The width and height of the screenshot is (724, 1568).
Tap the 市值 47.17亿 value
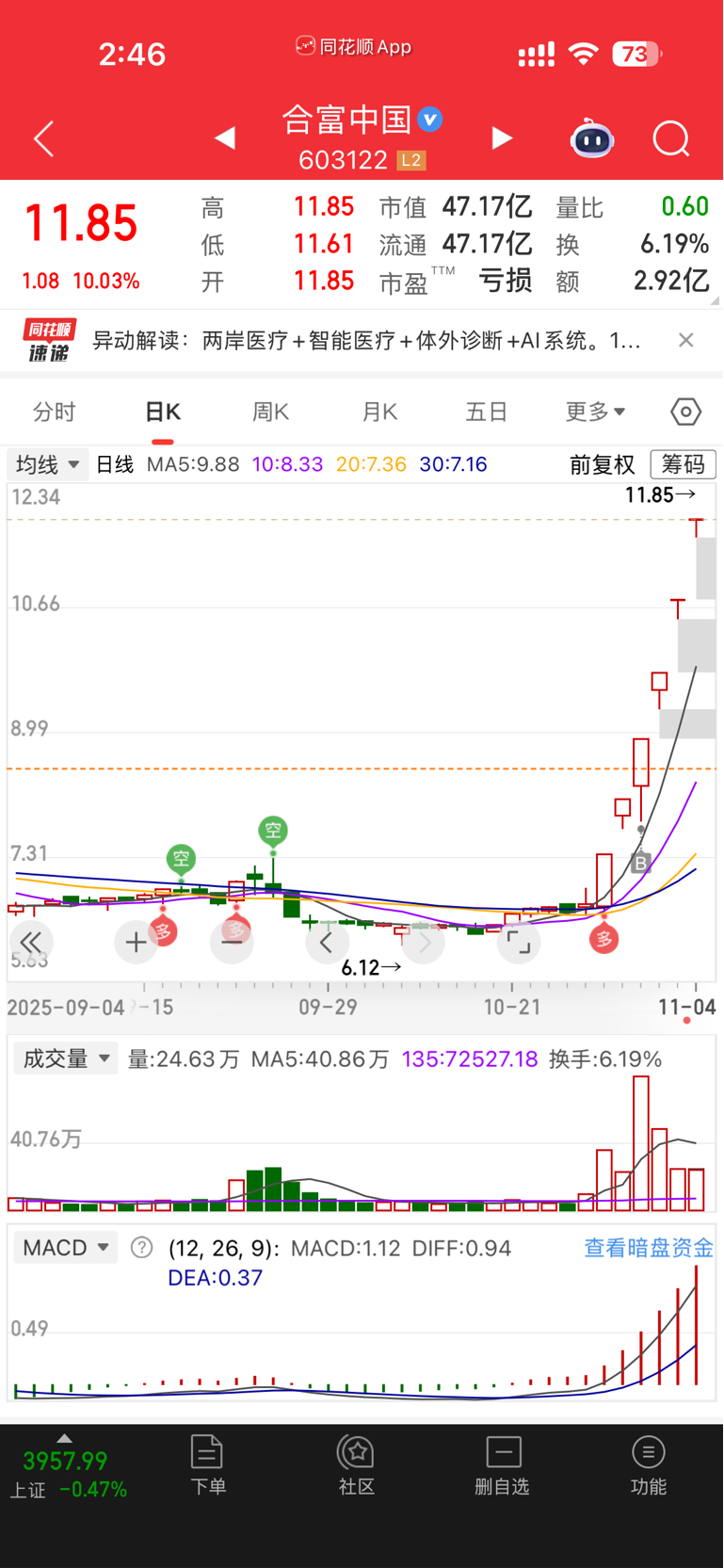488,206
